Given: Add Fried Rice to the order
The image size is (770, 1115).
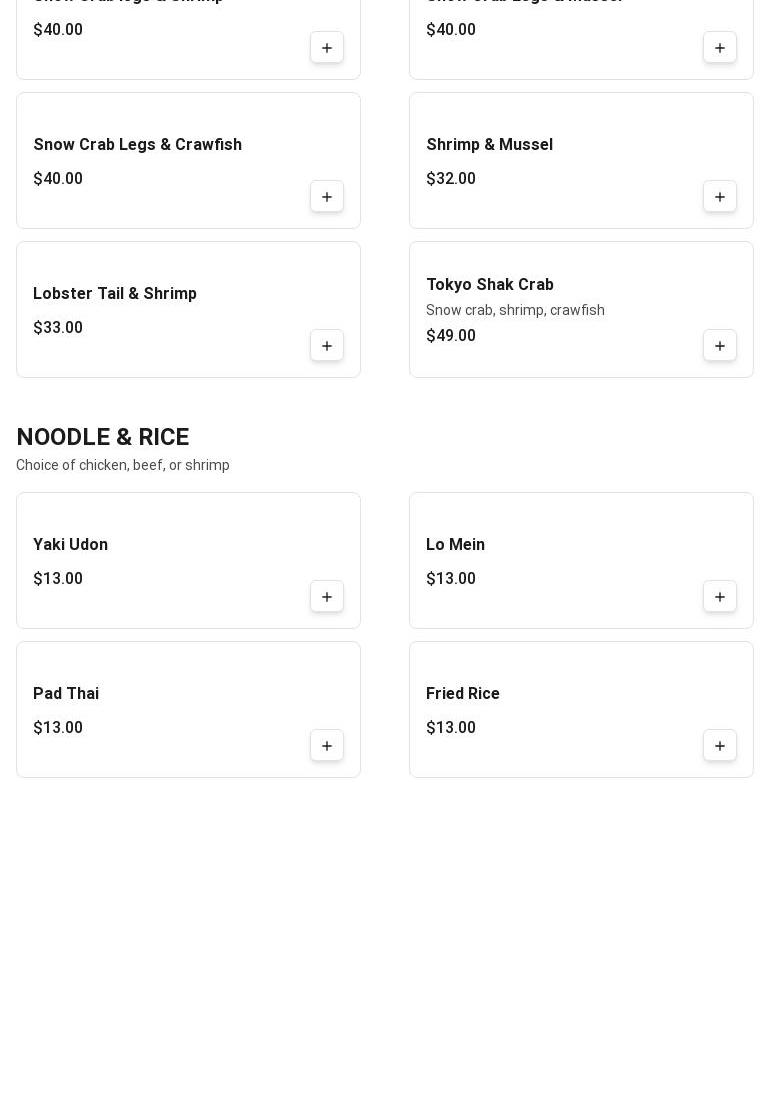Looking at the screenshot, I should [720, 746].
